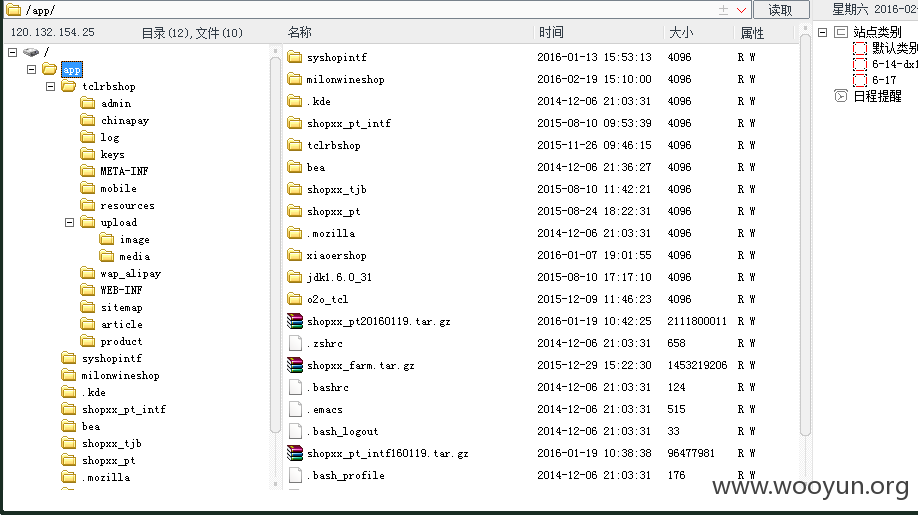Click timestamp 2016-02-19 15:10:00
The height and width of the screenshot is (515, 918).
(x=594, y=79)
